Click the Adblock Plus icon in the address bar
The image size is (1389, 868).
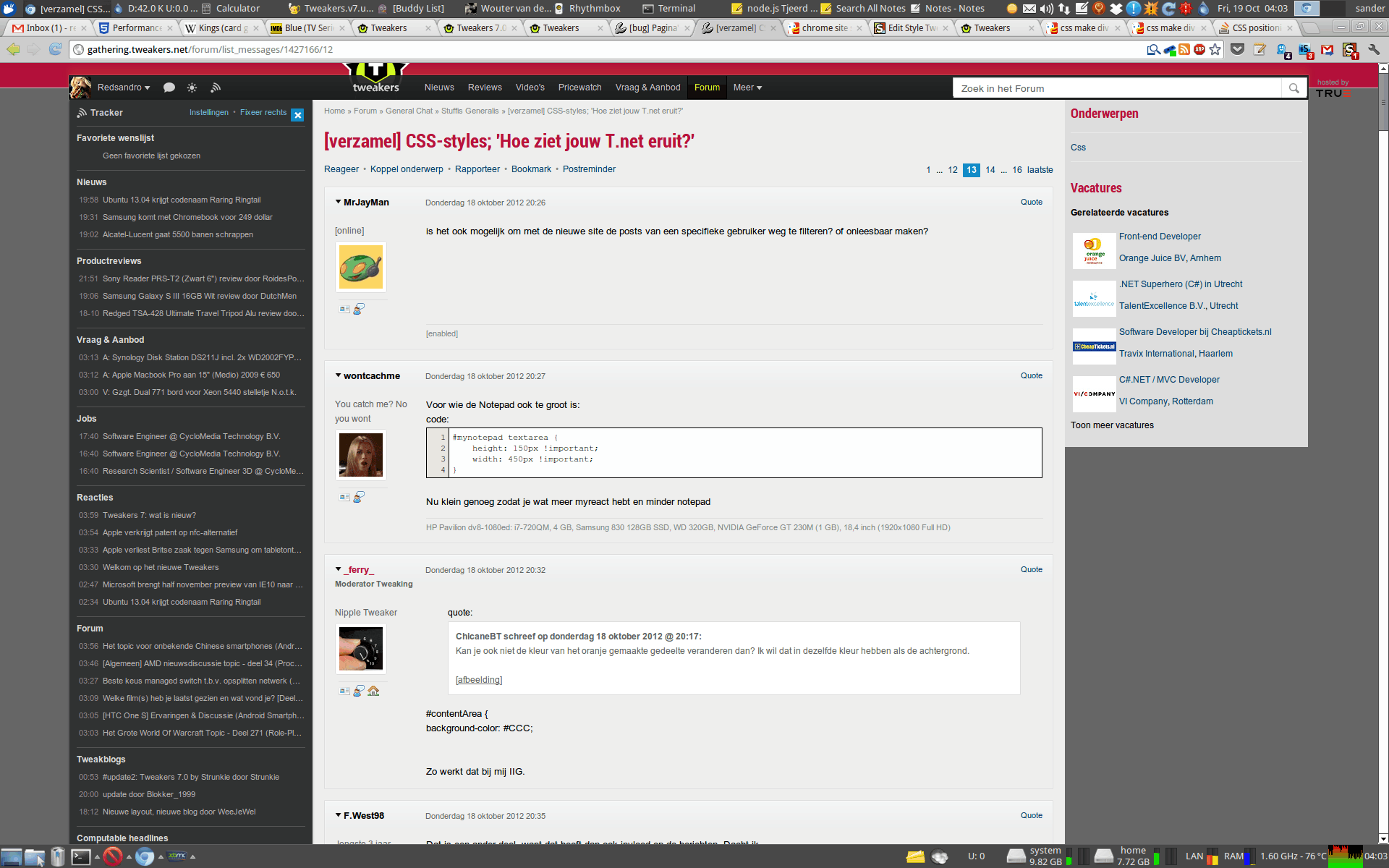click(1199, 49)
